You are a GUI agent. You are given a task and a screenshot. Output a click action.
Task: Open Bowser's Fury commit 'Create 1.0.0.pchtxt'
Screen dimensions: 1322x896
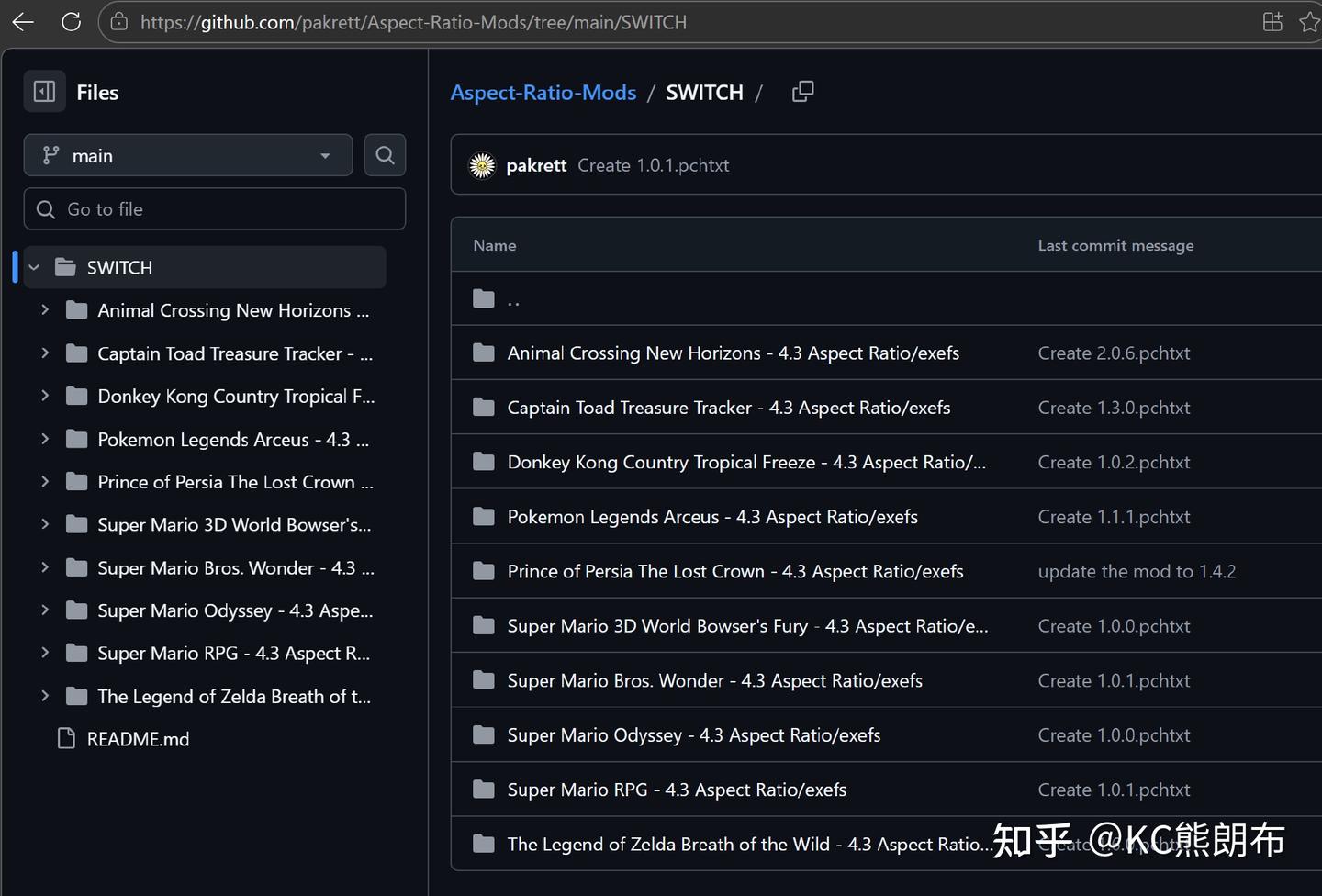tap(1114, 626)
